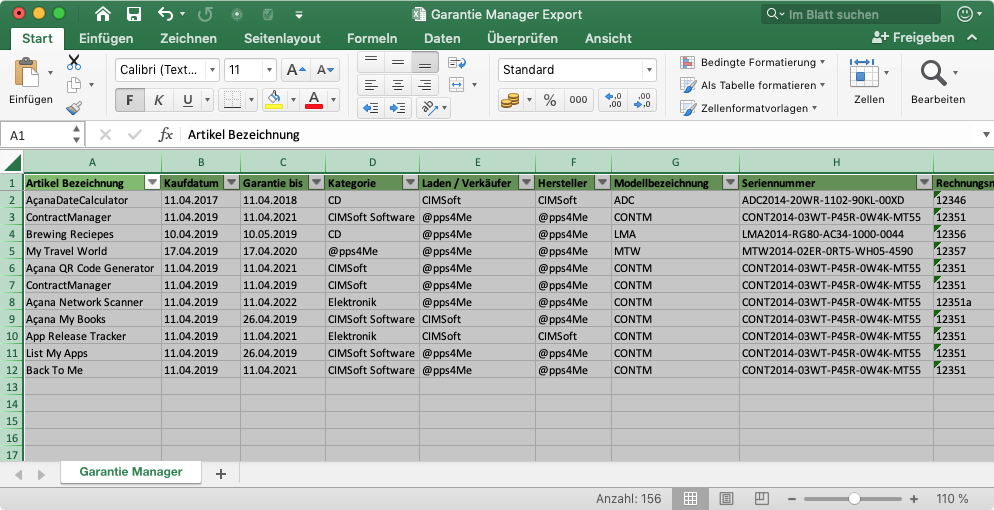Open Zellenformatvorlagen menu
This screenshot has width=994, height=510.
[x=749, y=108]
